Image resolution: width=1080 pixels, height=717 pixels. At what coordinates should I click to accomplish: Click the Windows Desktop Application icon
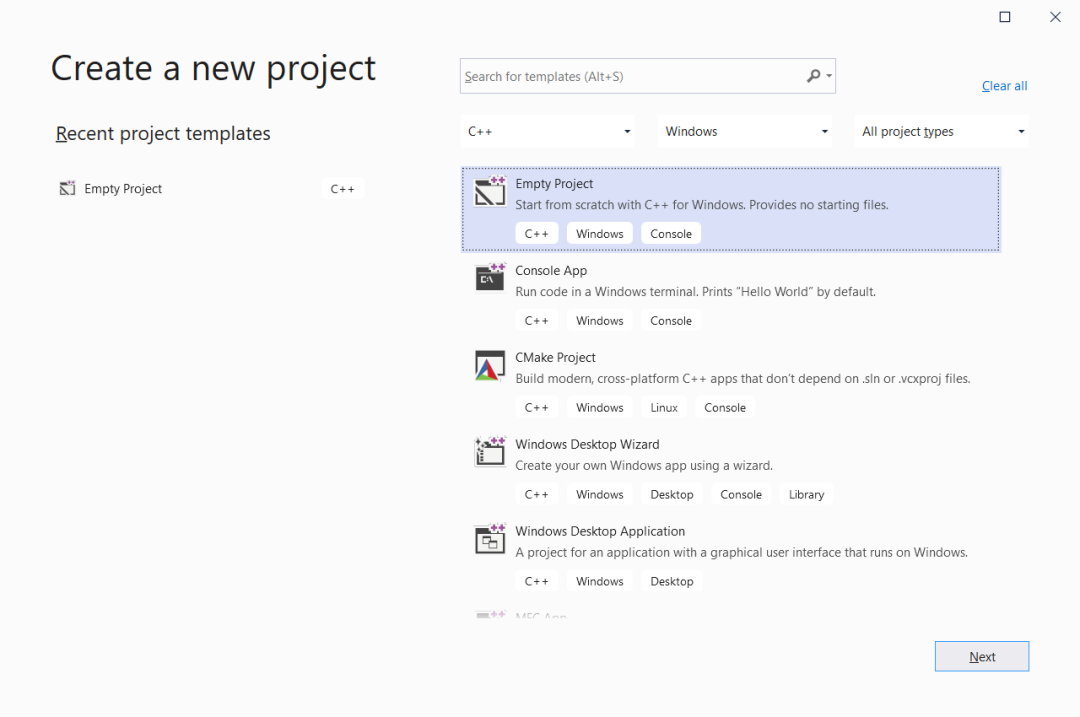pos(490,539)
